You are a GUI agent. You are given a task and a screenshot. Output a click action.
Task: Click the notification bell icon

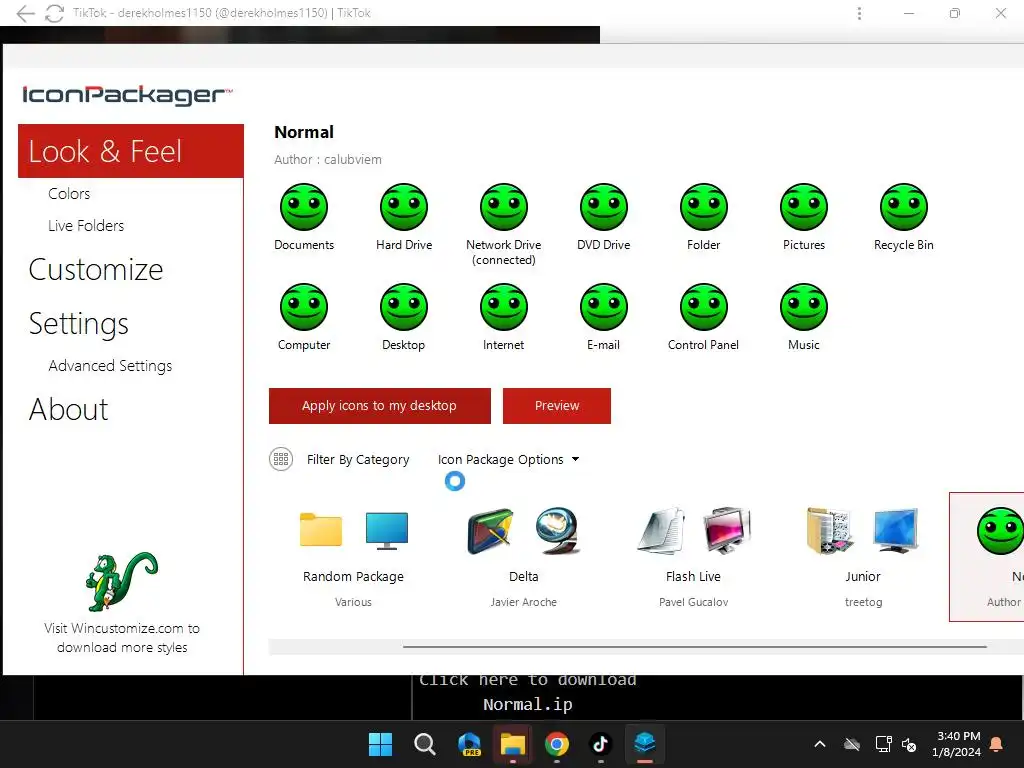click(x=997, y=744)
